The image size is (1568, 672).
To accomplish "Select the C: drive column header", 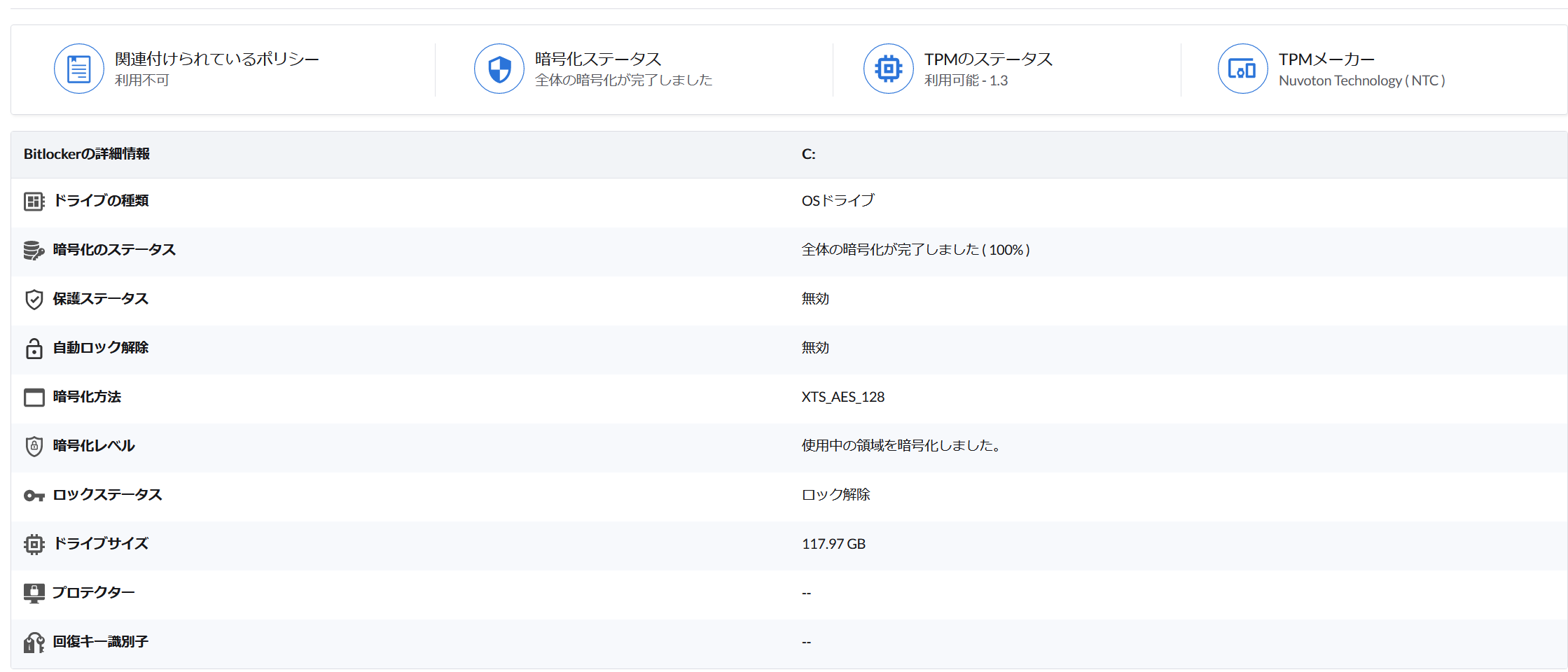I will 808,154.
